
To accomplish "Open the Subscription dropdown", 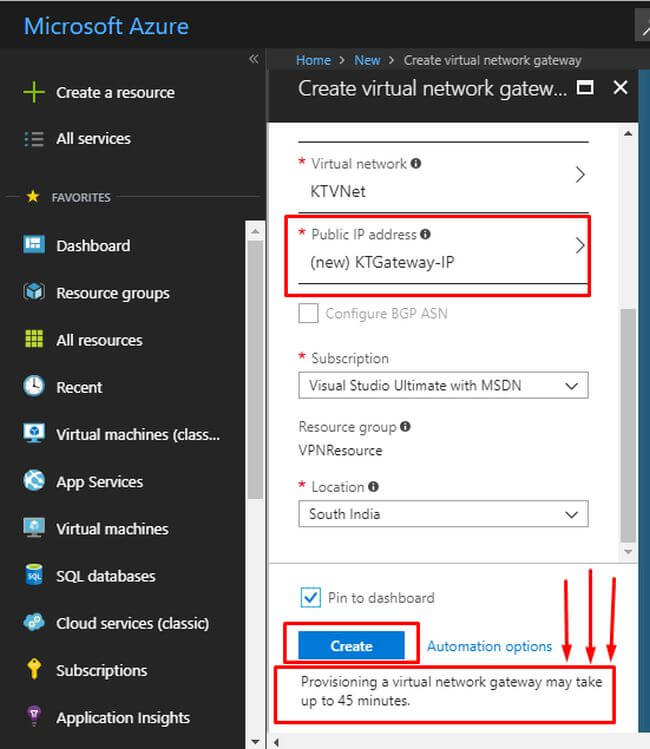I will 443,385.
